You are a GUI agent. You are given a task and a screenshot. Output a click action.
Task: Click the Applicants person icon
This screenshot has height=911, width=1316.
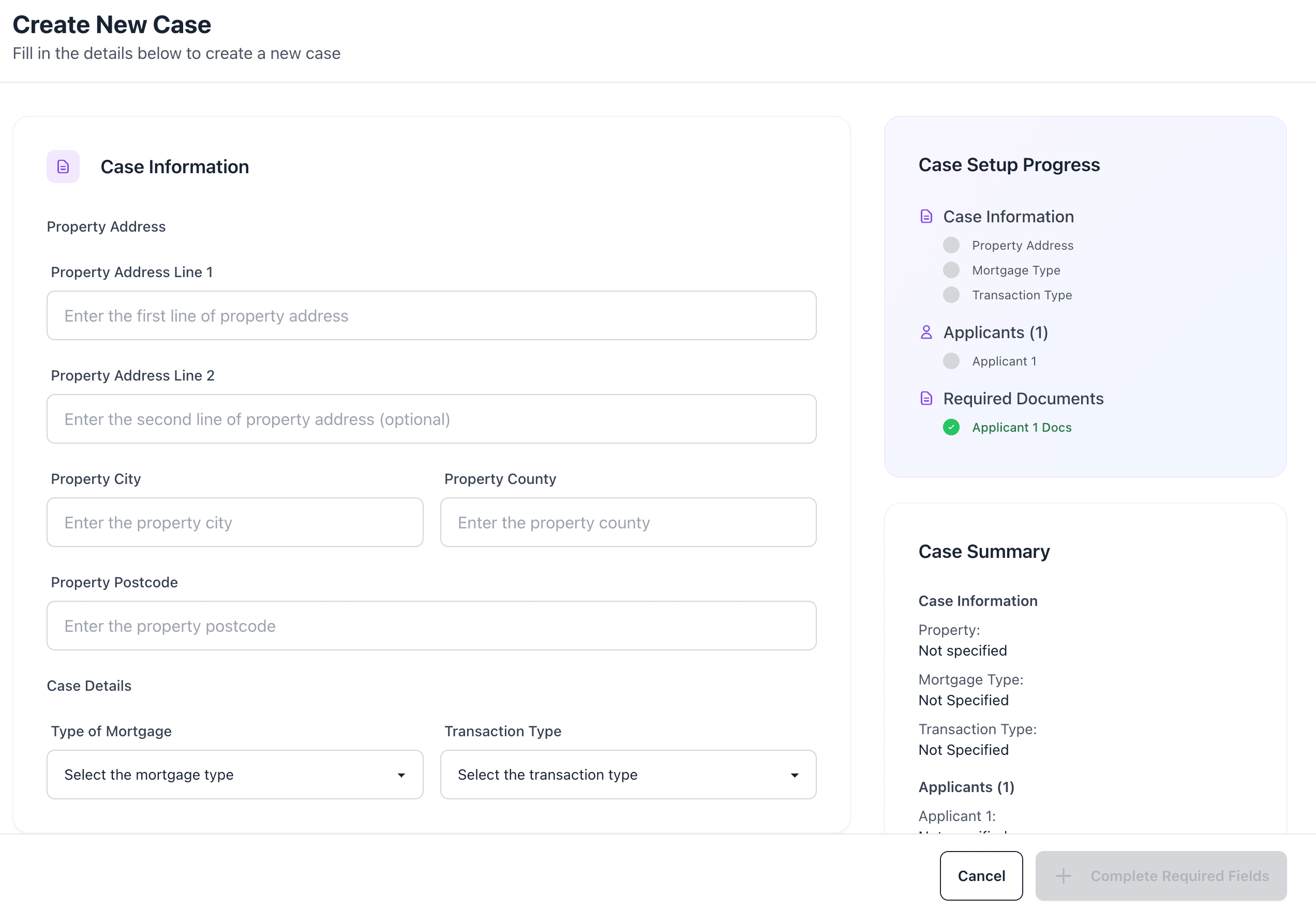pos(926,332)
